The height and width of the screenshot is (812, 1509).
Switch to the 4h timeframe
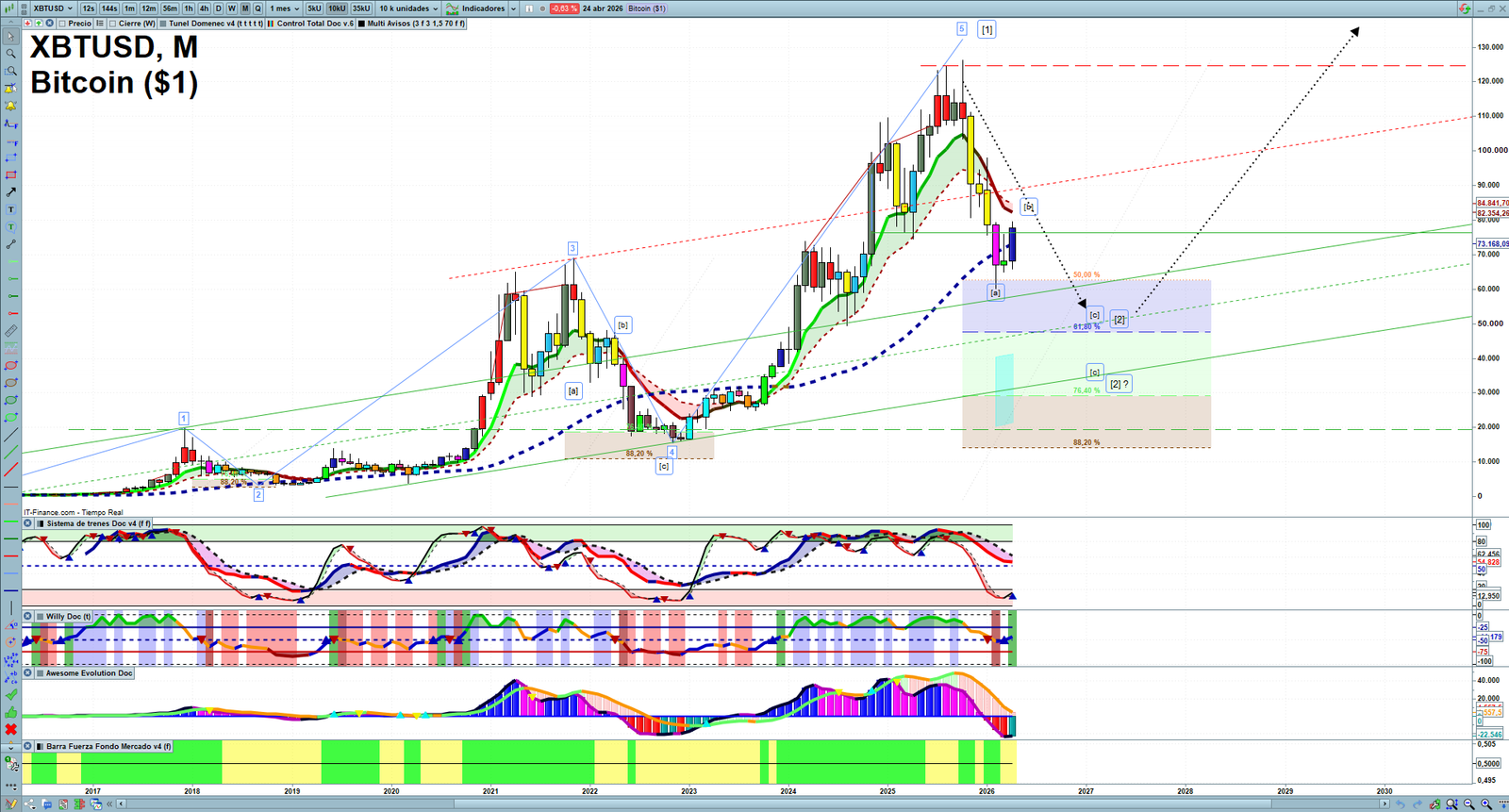(x=204, y=8)
